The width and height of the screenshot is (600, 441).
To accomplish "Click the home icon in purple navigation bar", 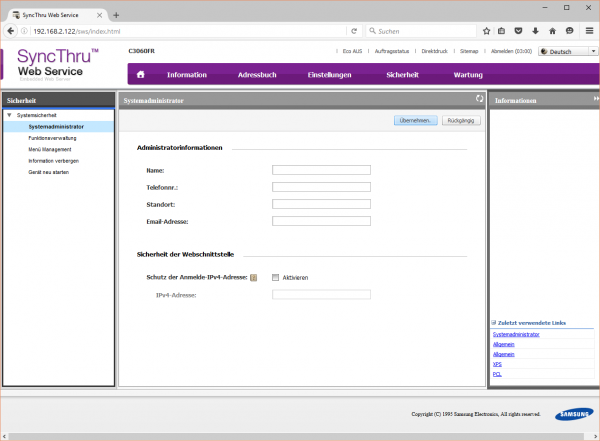I will (x=141, y=74).
